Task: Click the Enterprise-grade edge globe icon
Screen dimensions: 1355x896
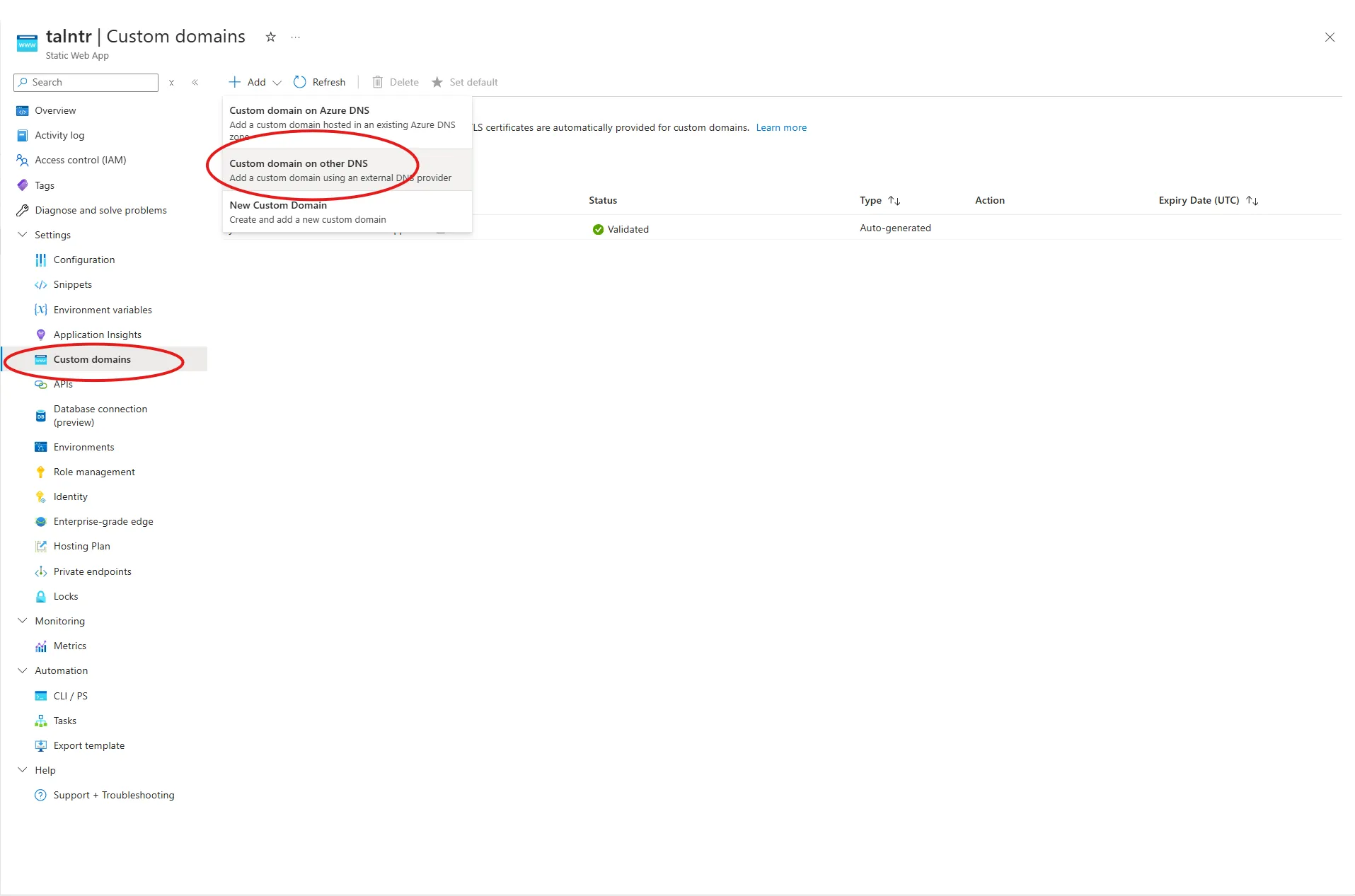Action: point(41,522)
